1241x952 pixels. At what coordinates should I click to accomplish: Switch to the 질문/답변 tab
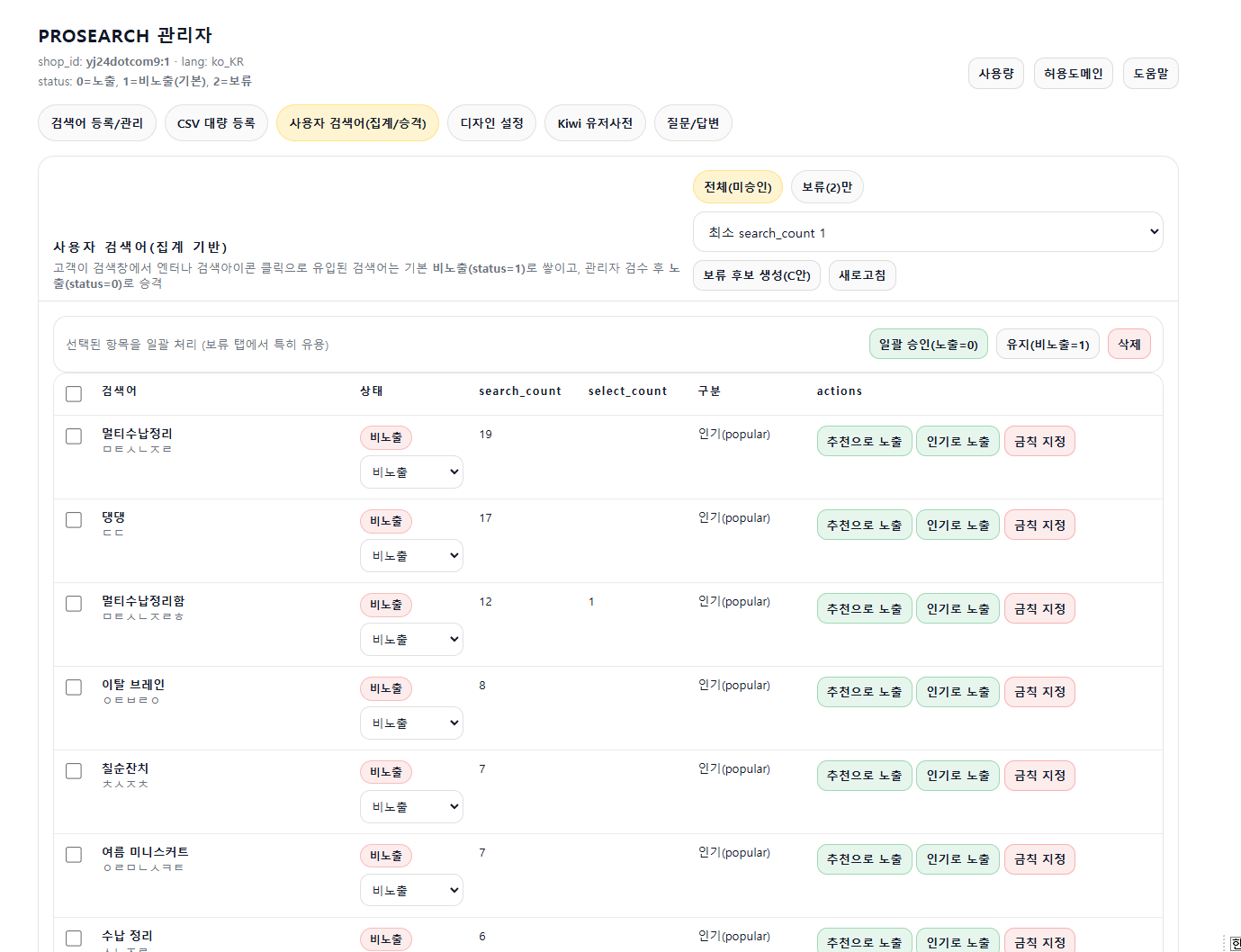pos(693,122)
